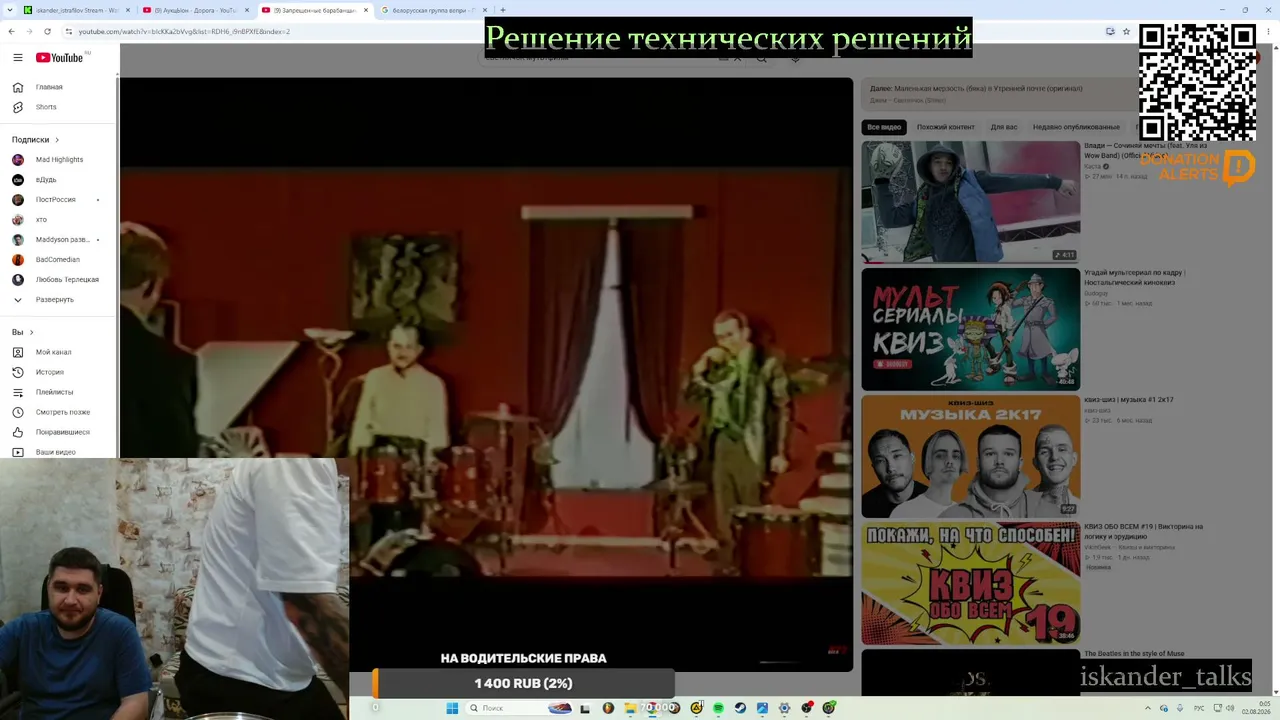
Task: Open История in the sidebar
Action: [60, 372]
